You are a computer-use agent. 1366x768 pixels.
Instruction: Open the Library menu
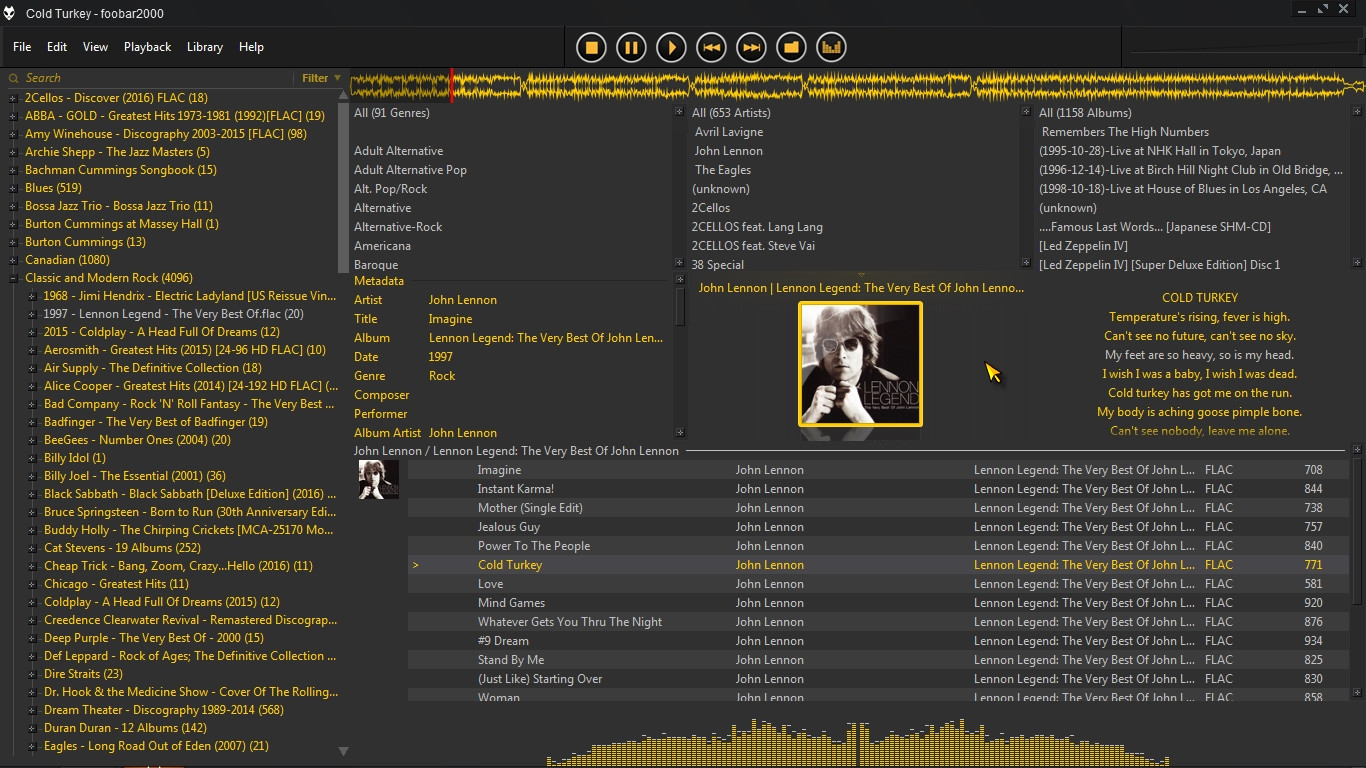click(x=204, y=47)
